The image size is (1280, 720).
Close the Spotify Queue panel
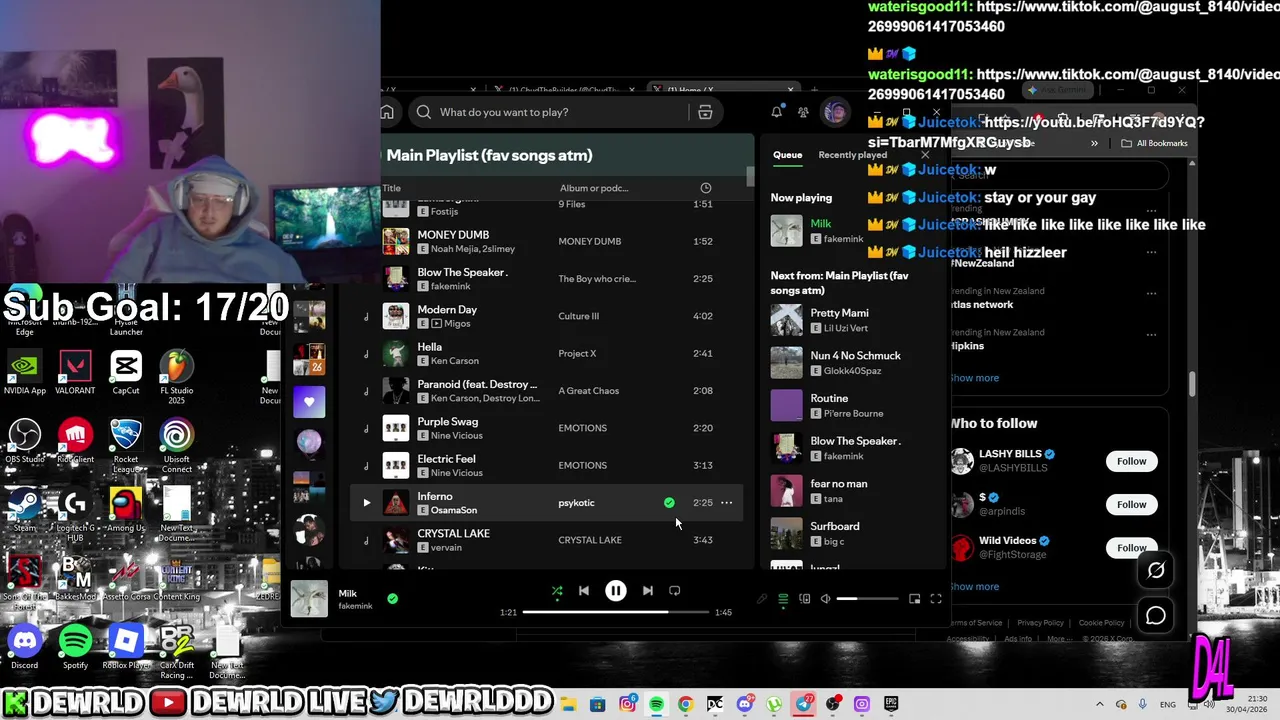tap(925, 155)
